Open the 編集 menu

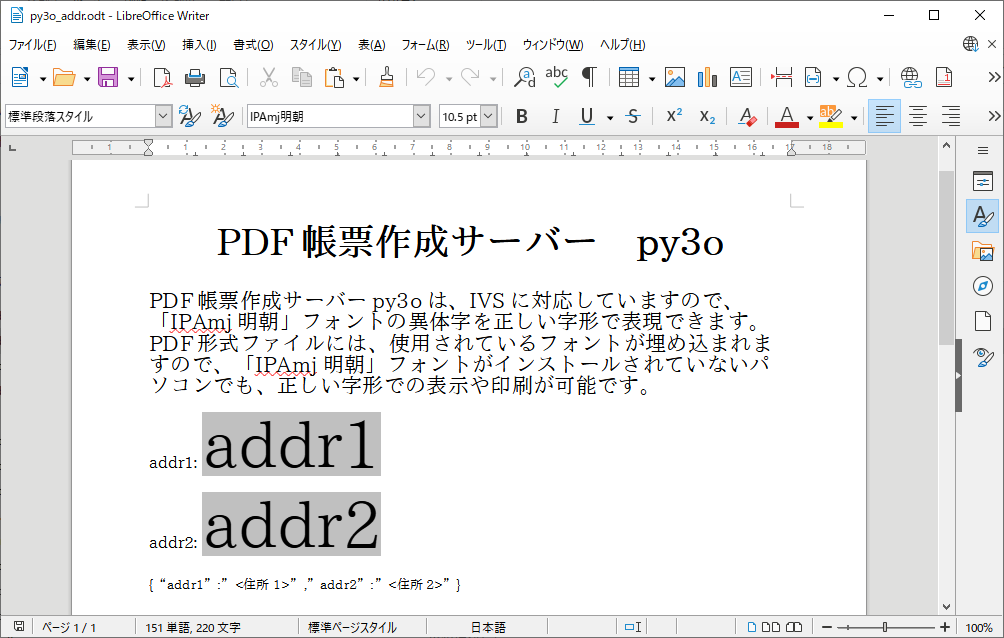point(92,44)
